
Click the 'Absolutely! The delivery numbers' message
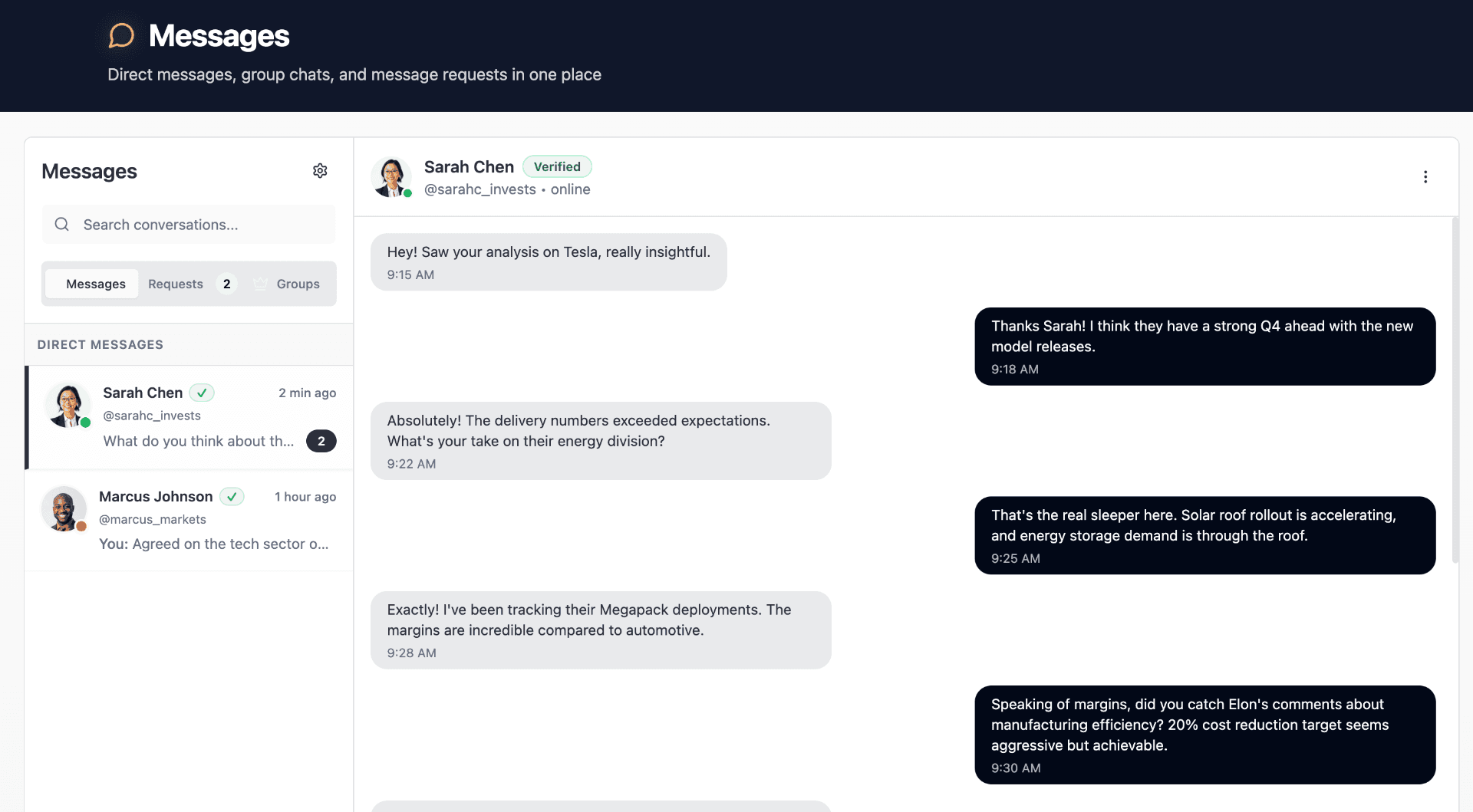click(601, 441)
